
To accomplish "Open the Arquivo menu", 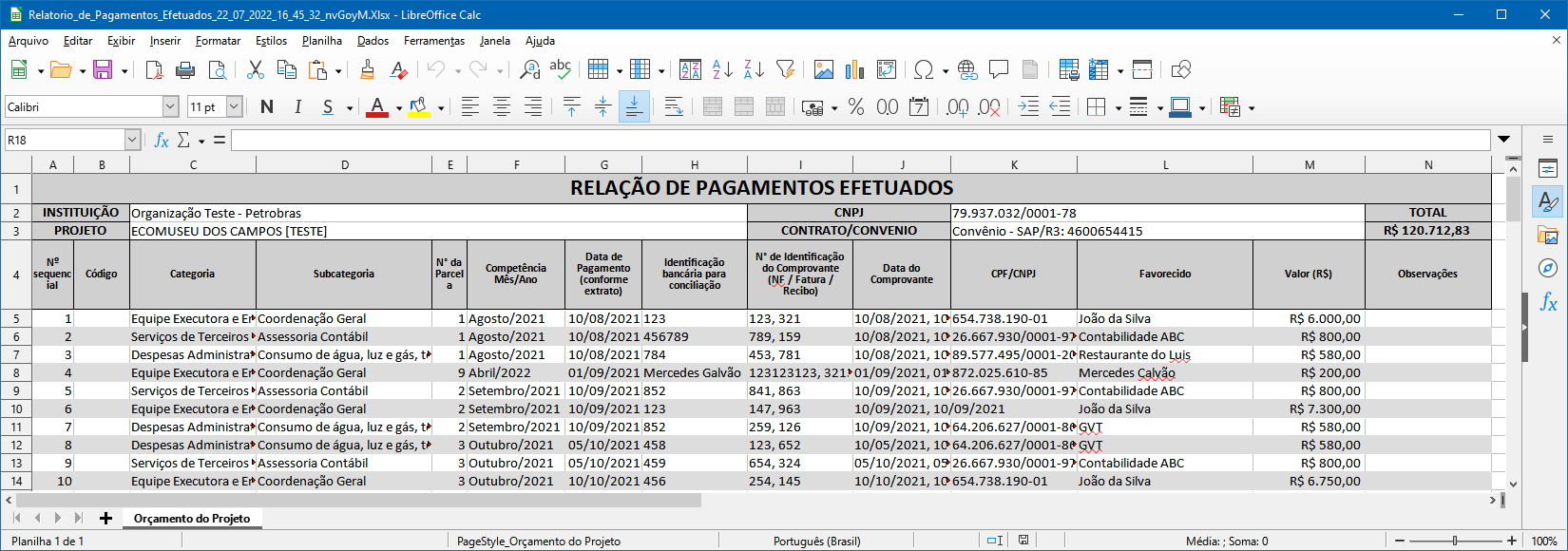I will pyautogui.click(x=29, y=41).
